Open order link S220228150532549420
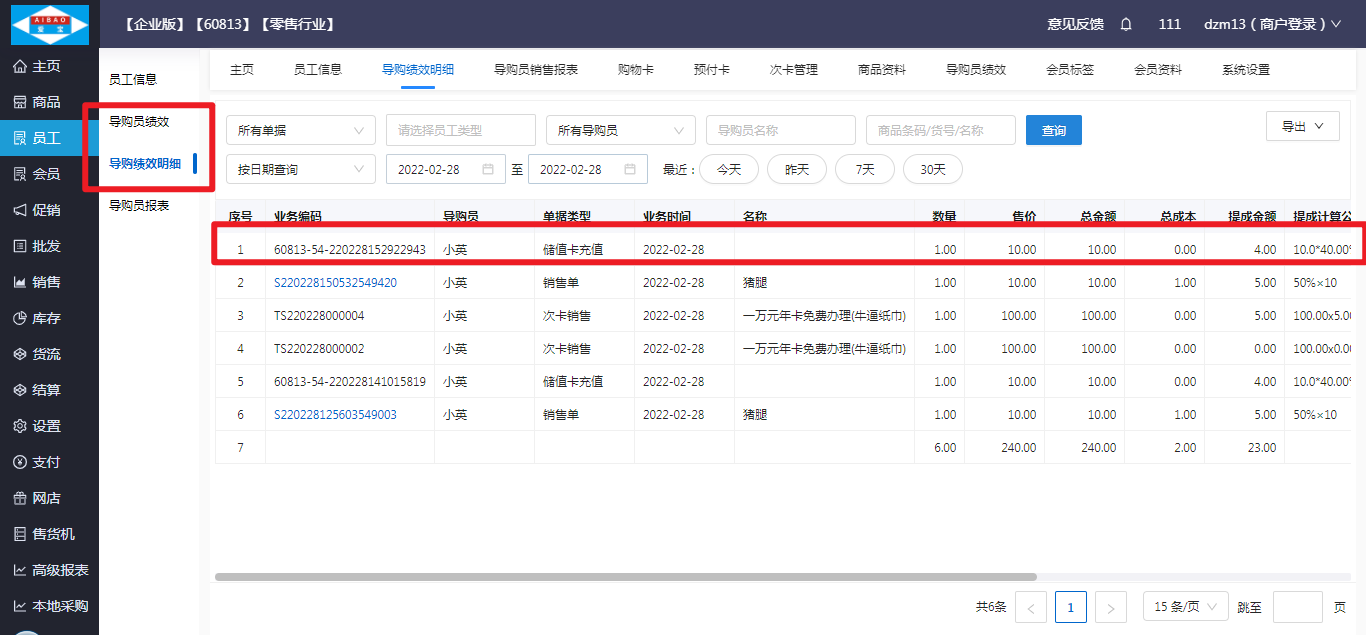The height and width of the screenshot is (635, 1366). (335, 283)
